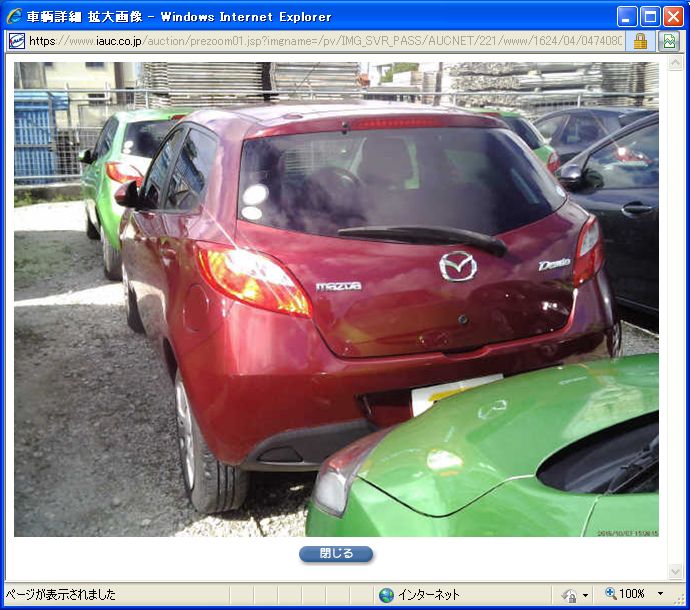This screenshot has height=610, width=690.
Task: Click the certificate icon right of the lock
Action: click(669, 41)
